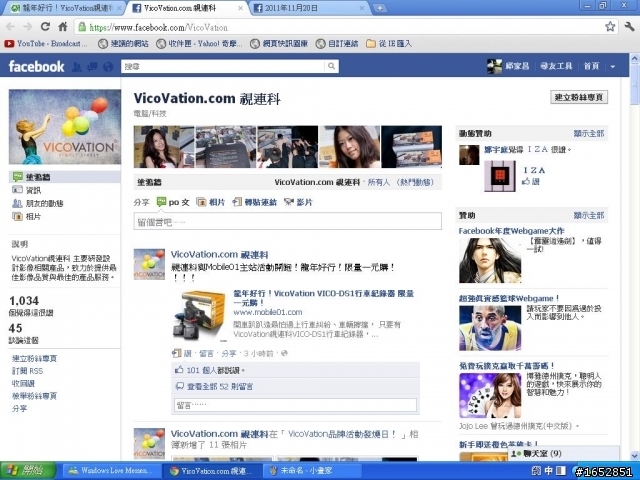
Task: Go to the browser home page icon
Action: (x=63, y=27)
